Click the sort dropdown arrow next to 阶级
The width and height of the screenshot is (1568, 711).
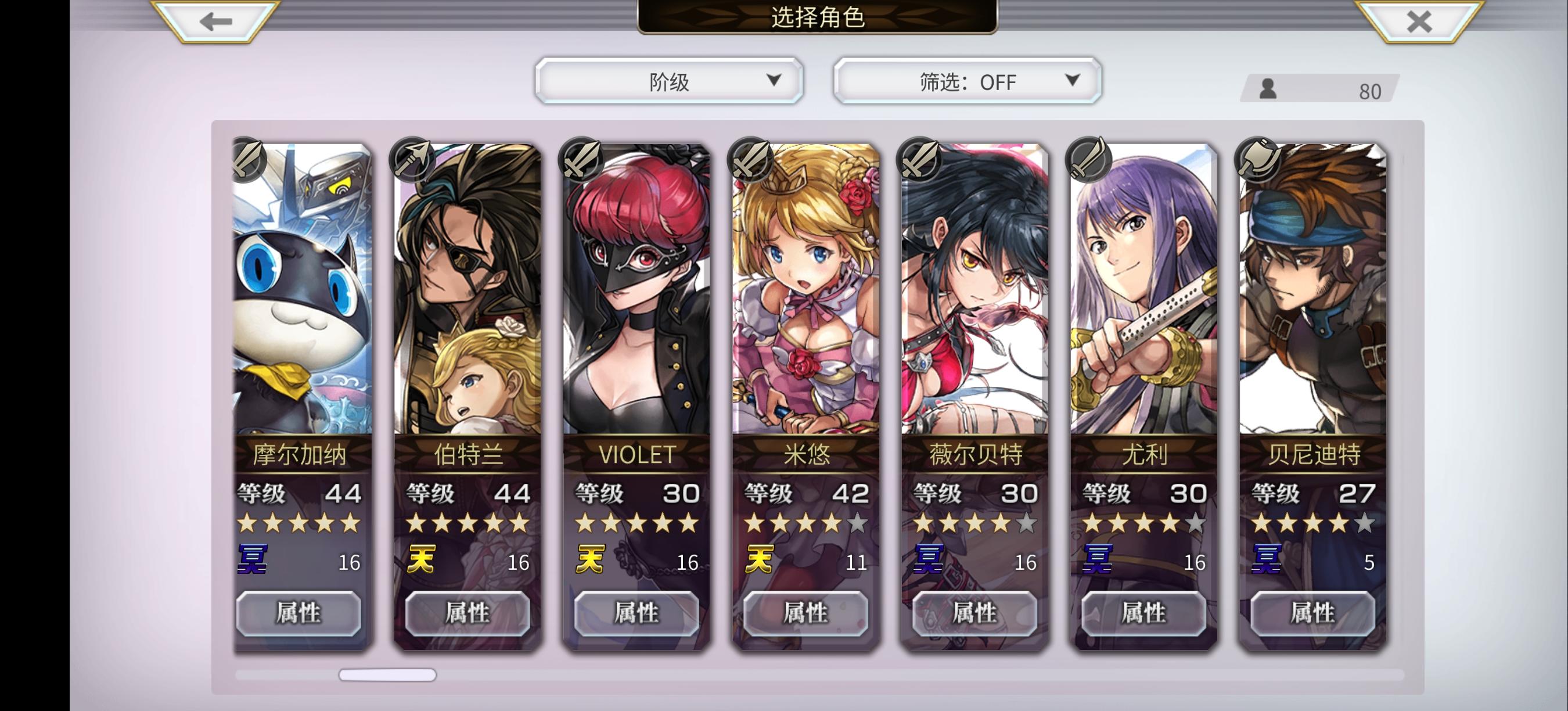pos(774,80)
